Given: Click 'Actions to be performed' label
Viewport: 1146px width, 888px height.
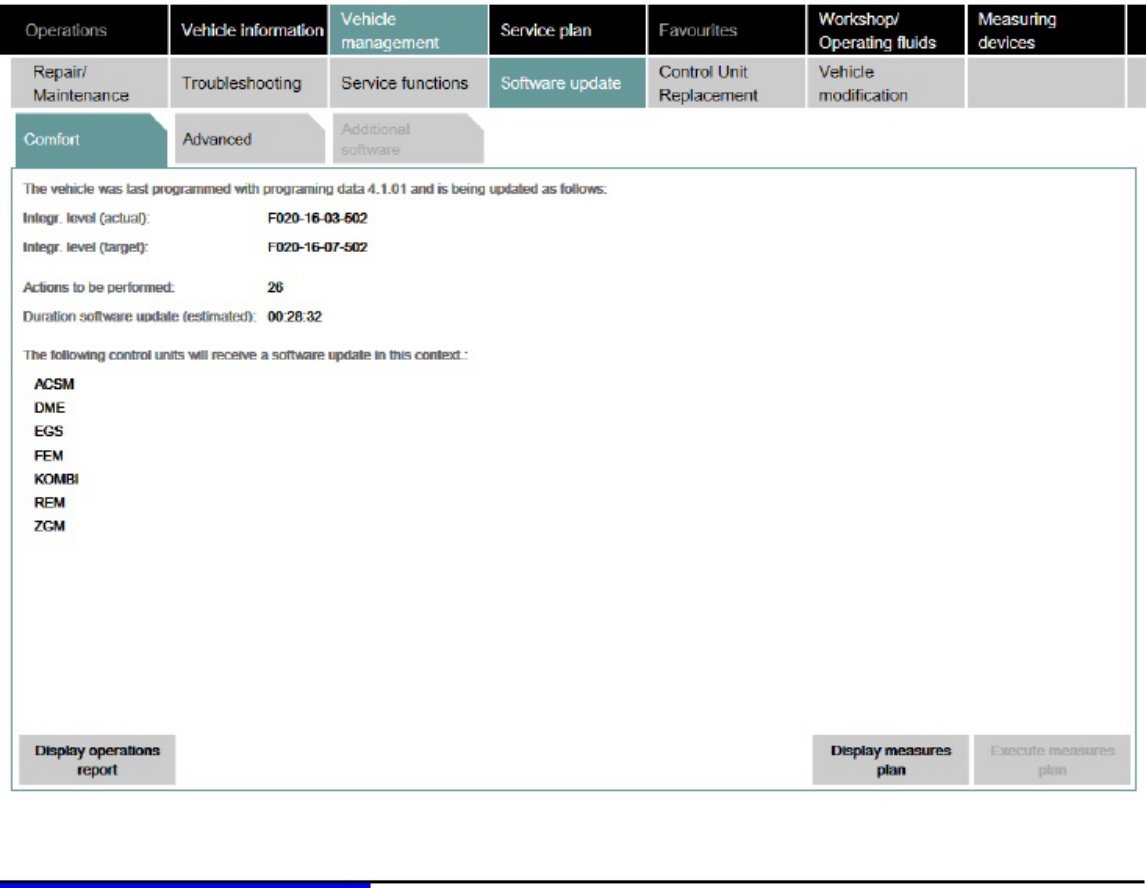Looking at the screenshot, I should pyautogui.click(x=99, y=287).
